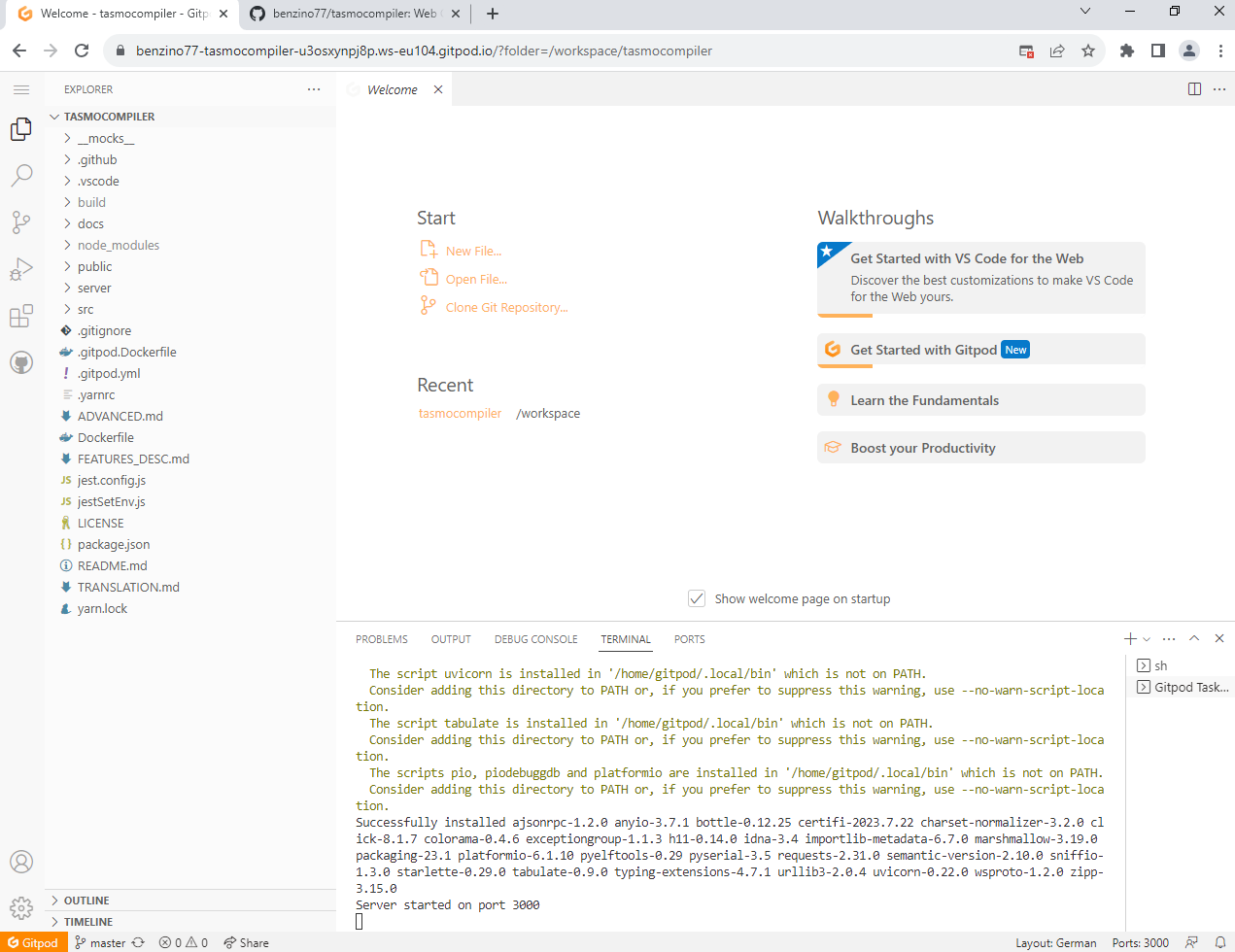Click Share in the status bar
The width and height of the screenshot is (1235, 952).
coord(246,942)
